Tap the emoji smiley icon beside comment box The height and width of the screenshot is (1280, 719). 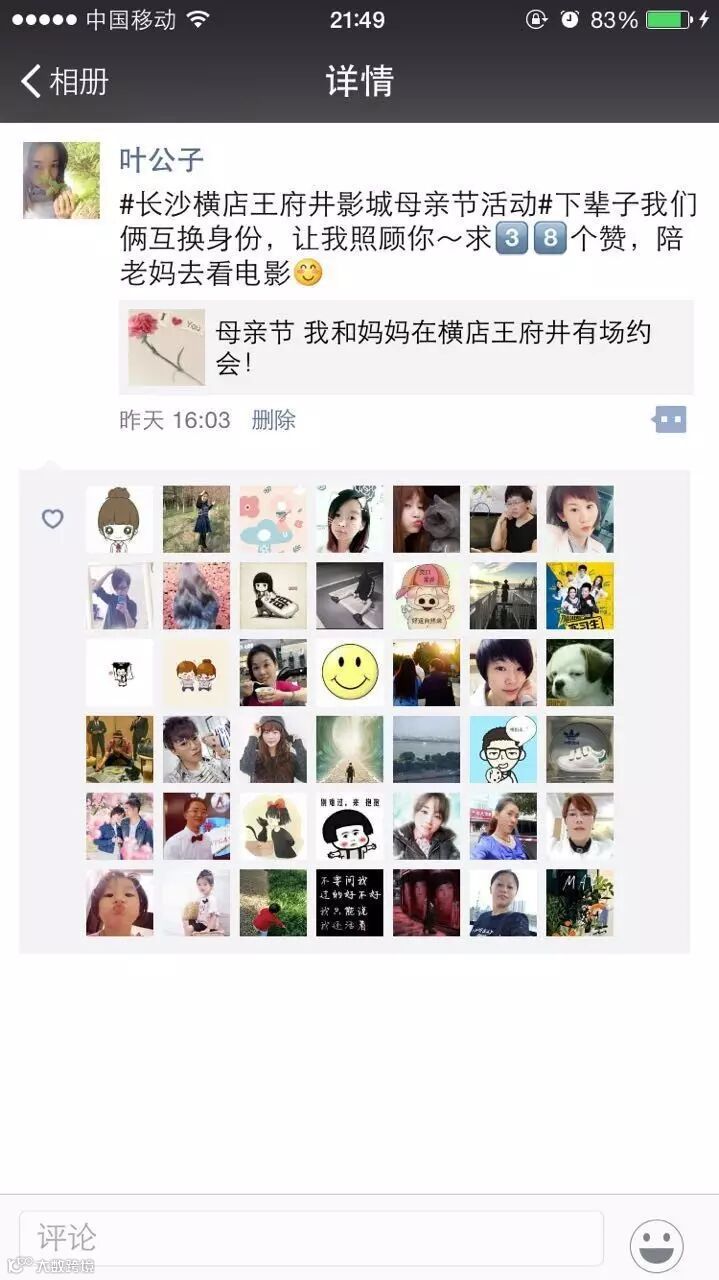click(657, 1245)
